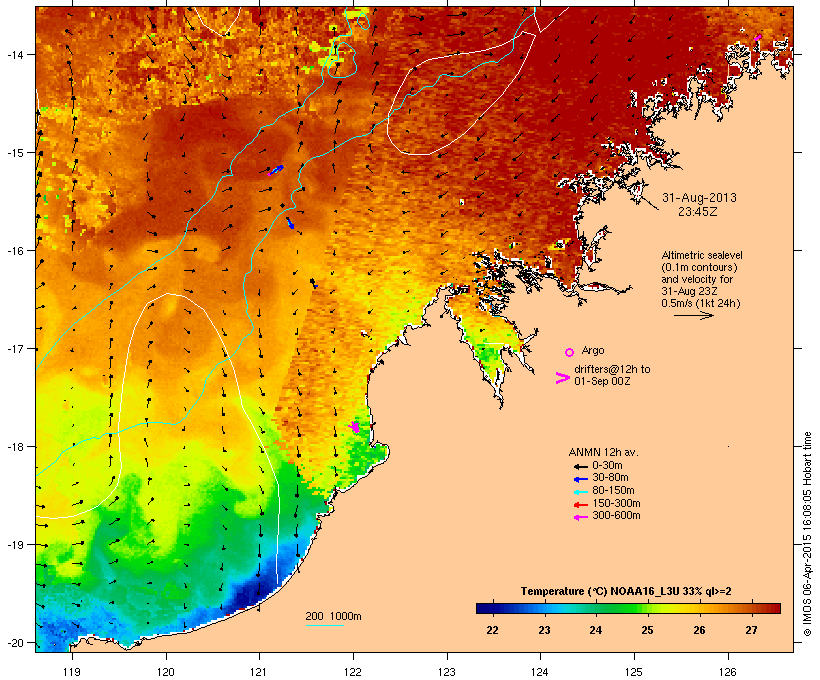Click longitude axis label 122
Image resolution: width=820 pixels, height=680 pixels.
pyautogui.click(x=353, y=672)
